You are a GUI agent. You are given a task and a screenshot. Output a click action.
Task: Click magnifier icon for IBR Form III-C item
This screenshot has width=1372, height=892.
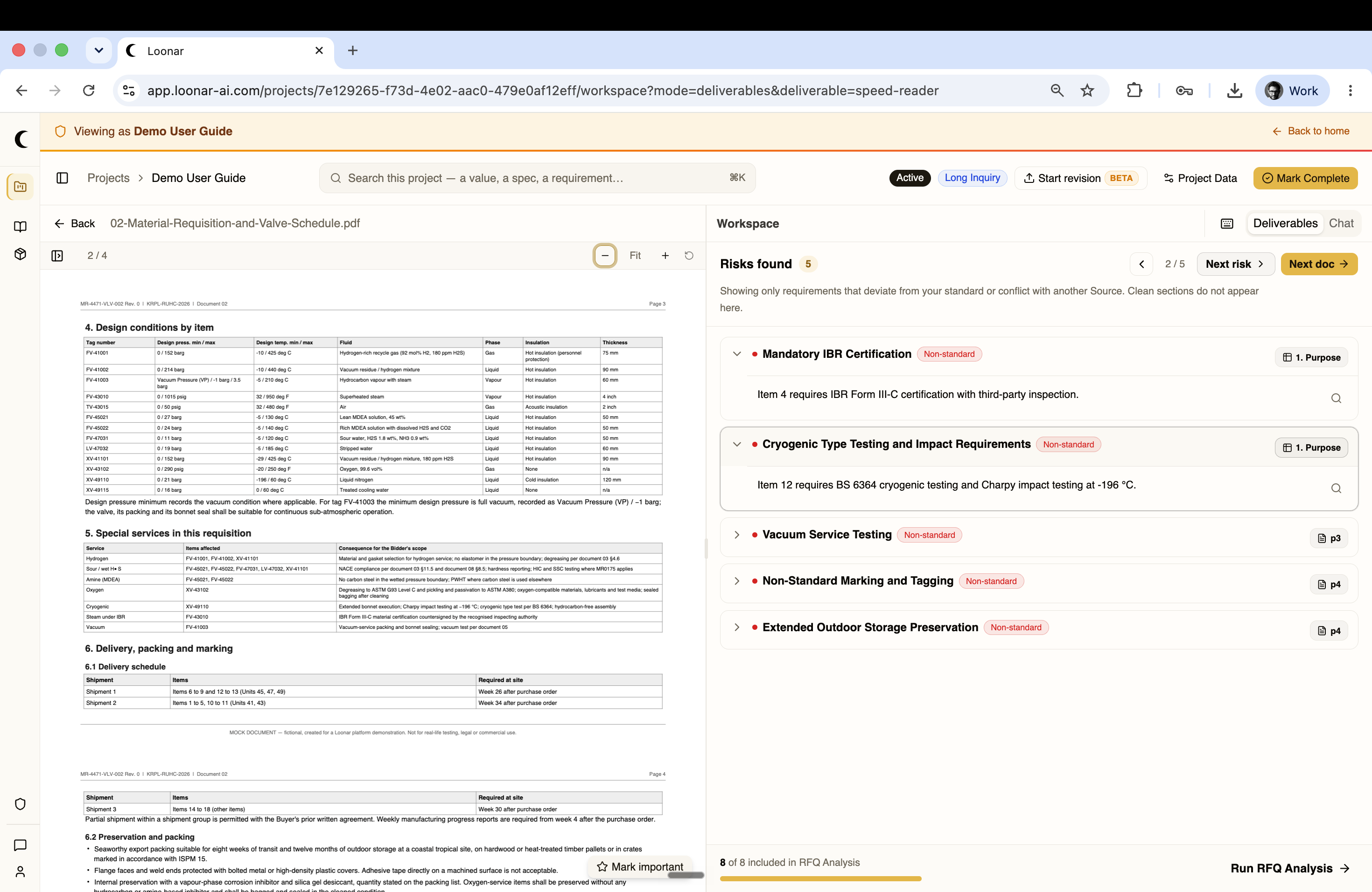point(1336,398)
